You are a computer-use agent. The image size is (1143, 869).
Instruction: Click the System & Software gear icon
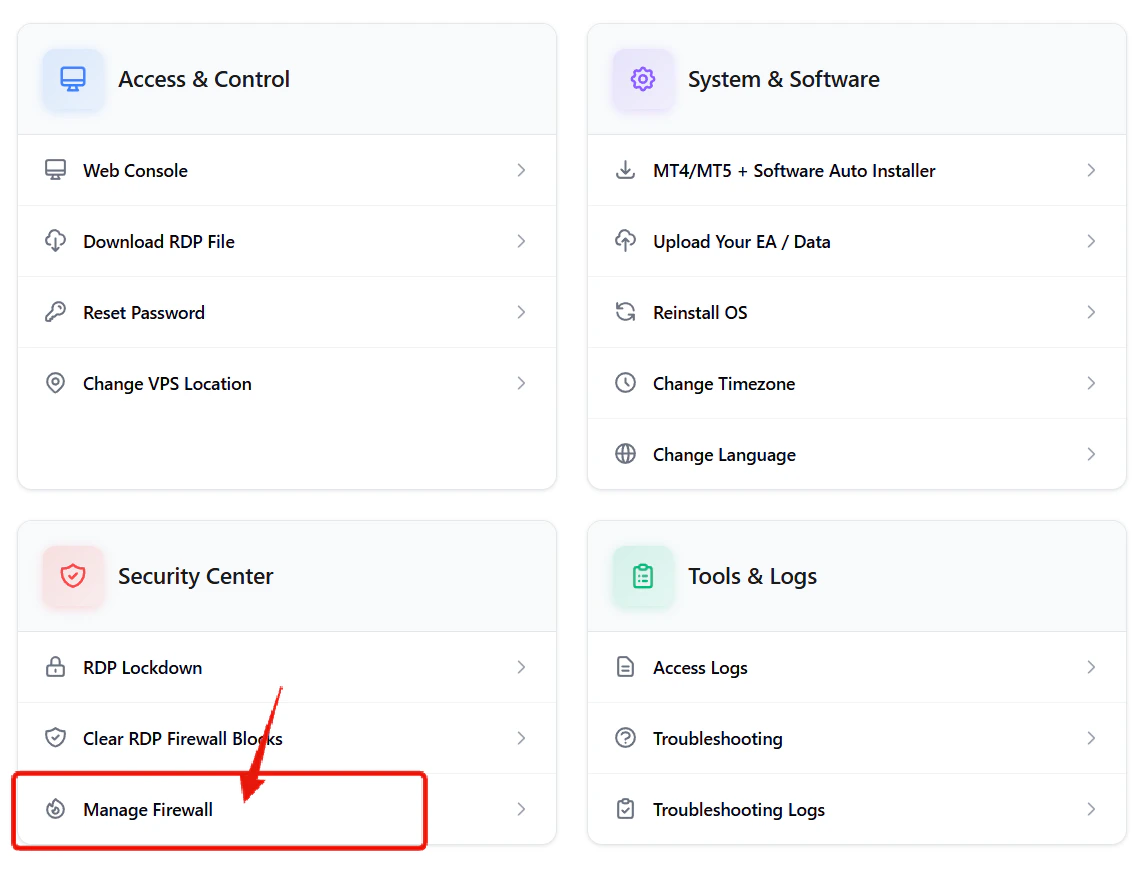point(643,79)
